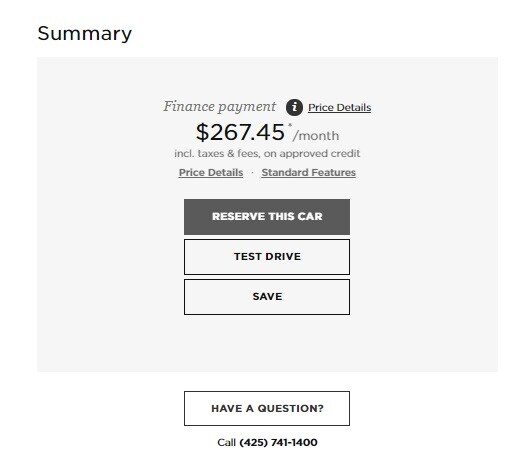Click the dot separator between the two links

pyautogui.click(x=252, y=173)
